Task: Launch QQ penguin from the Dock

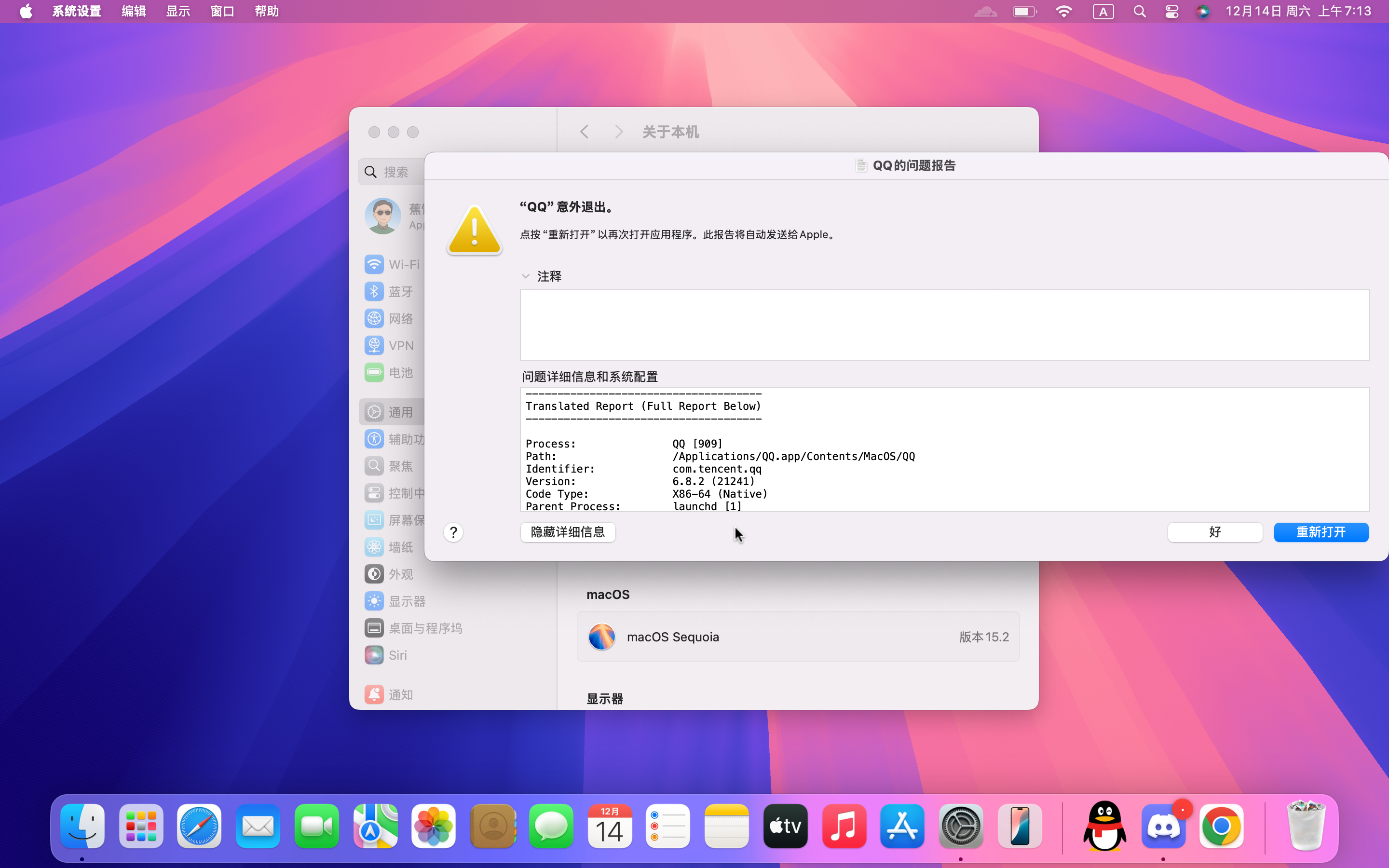Action: pos(1104,827)
